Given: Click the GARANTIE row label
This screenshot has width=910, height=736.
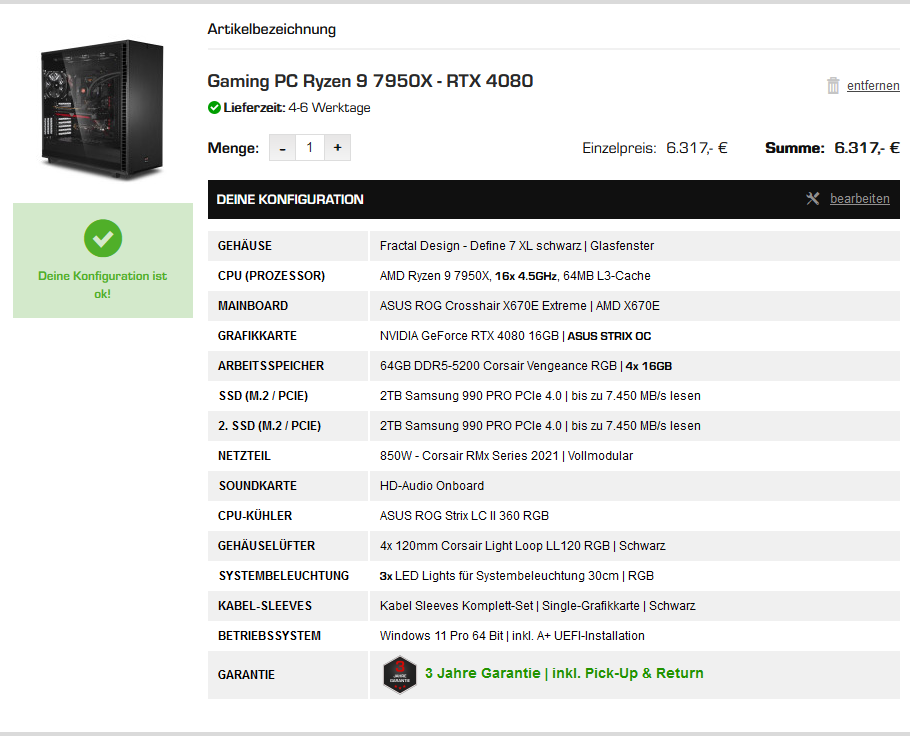Looking at the screenshot, I should pyautogui.click(x=246, y=675).
